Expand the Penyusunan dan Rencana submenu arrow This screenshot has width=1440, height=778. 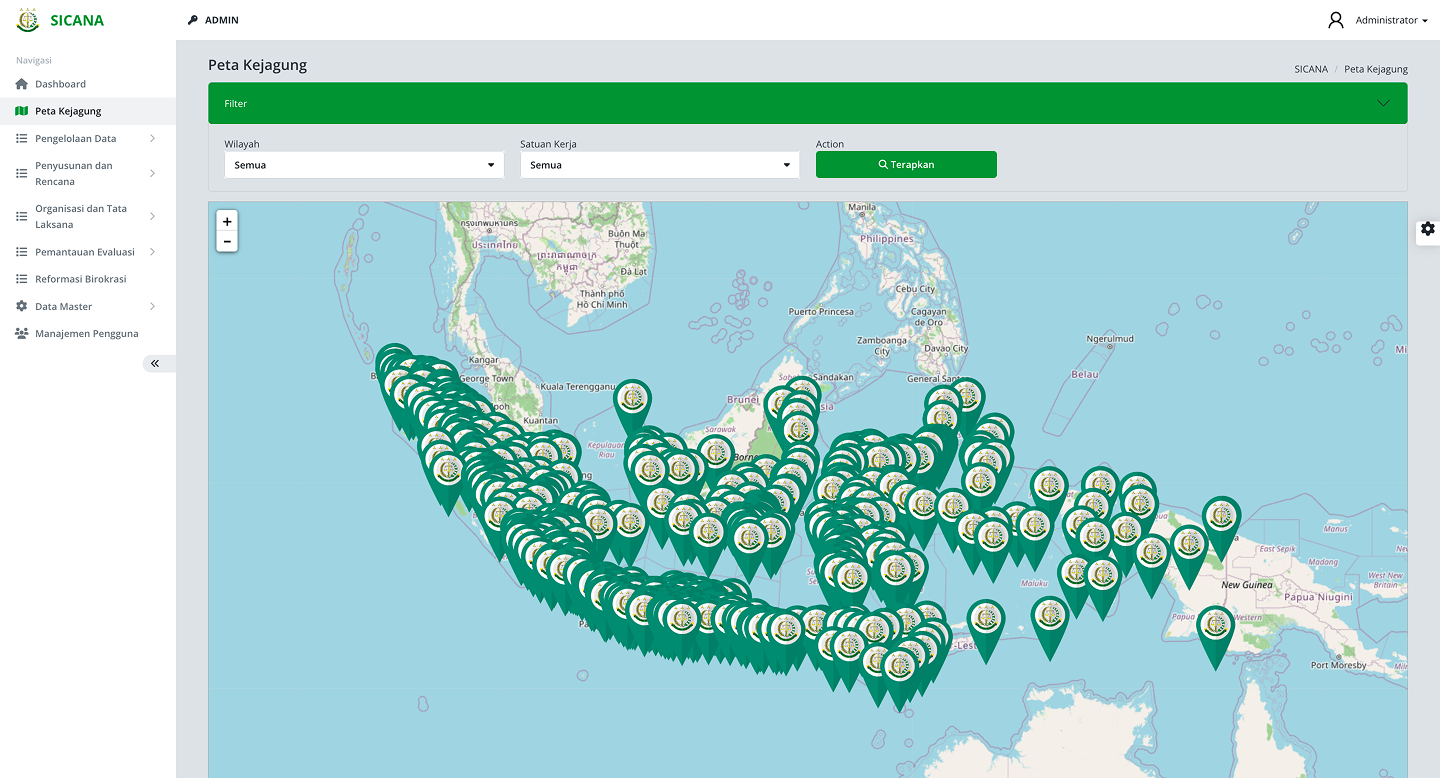point(153,173)
